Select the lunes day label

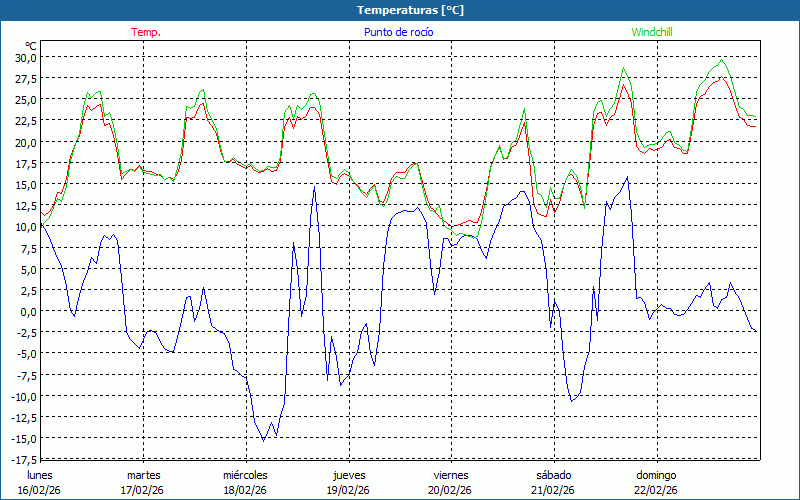click(40, 475)
